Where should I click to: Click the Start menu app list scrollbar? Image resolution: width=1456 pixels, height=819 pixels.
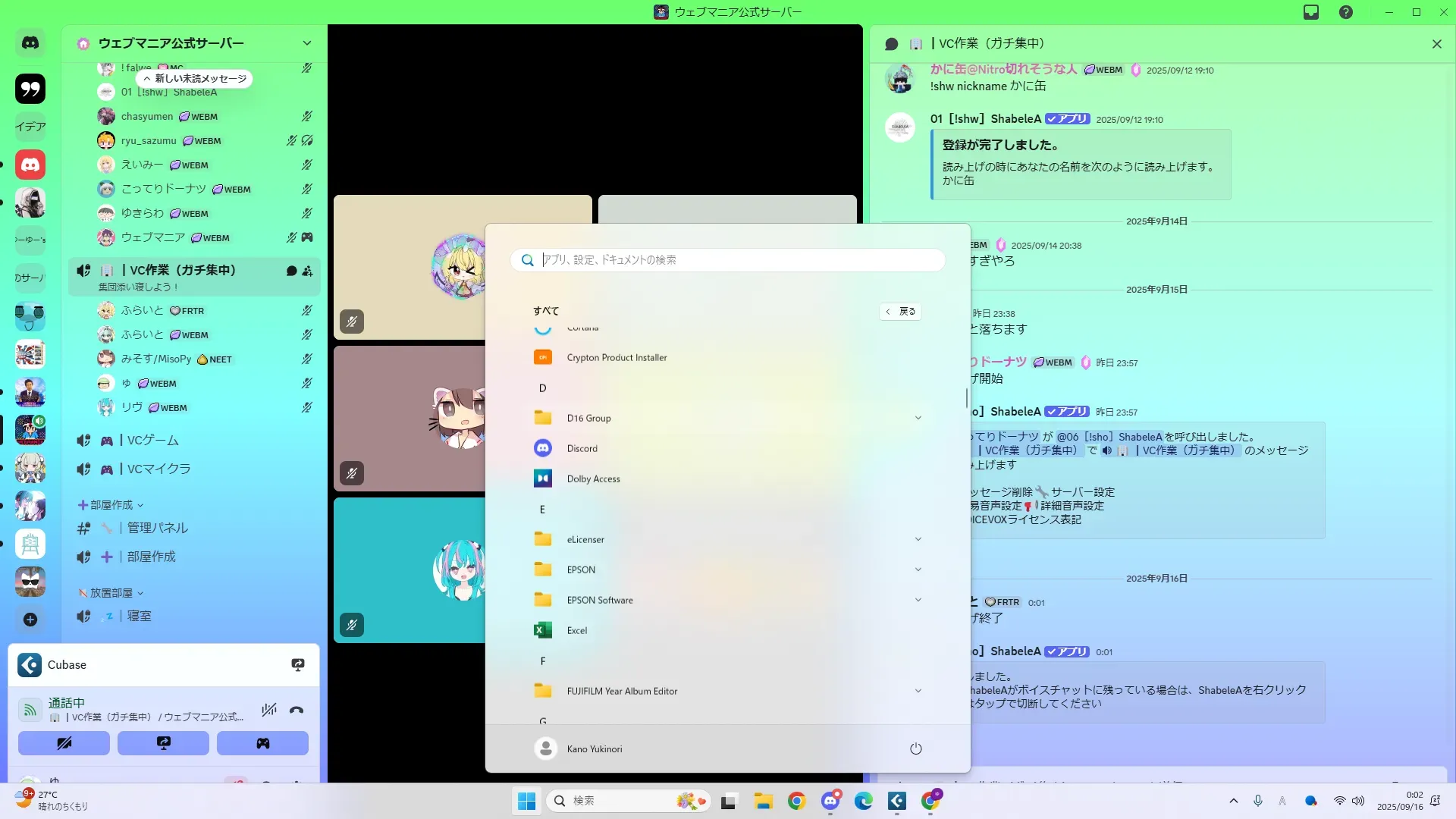coord(966,397)
